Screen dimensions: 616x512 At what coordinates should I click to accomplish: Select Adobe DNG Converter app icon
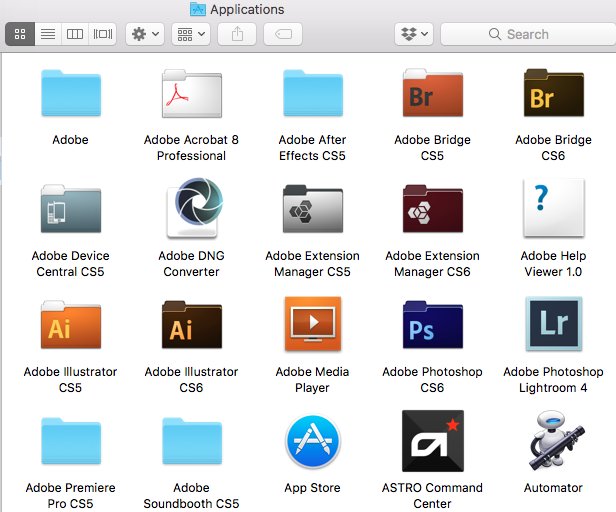coord(194,208)
